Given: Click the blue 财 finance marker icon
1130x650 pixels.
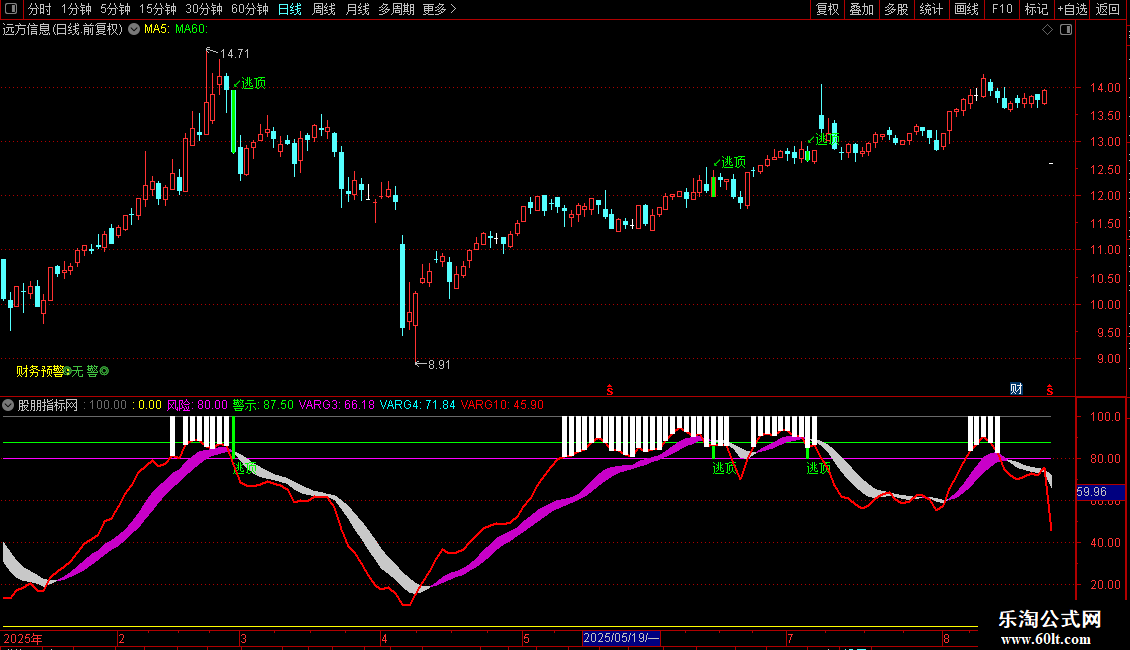Looking at the screenshot, I should tap(1016, 389).
